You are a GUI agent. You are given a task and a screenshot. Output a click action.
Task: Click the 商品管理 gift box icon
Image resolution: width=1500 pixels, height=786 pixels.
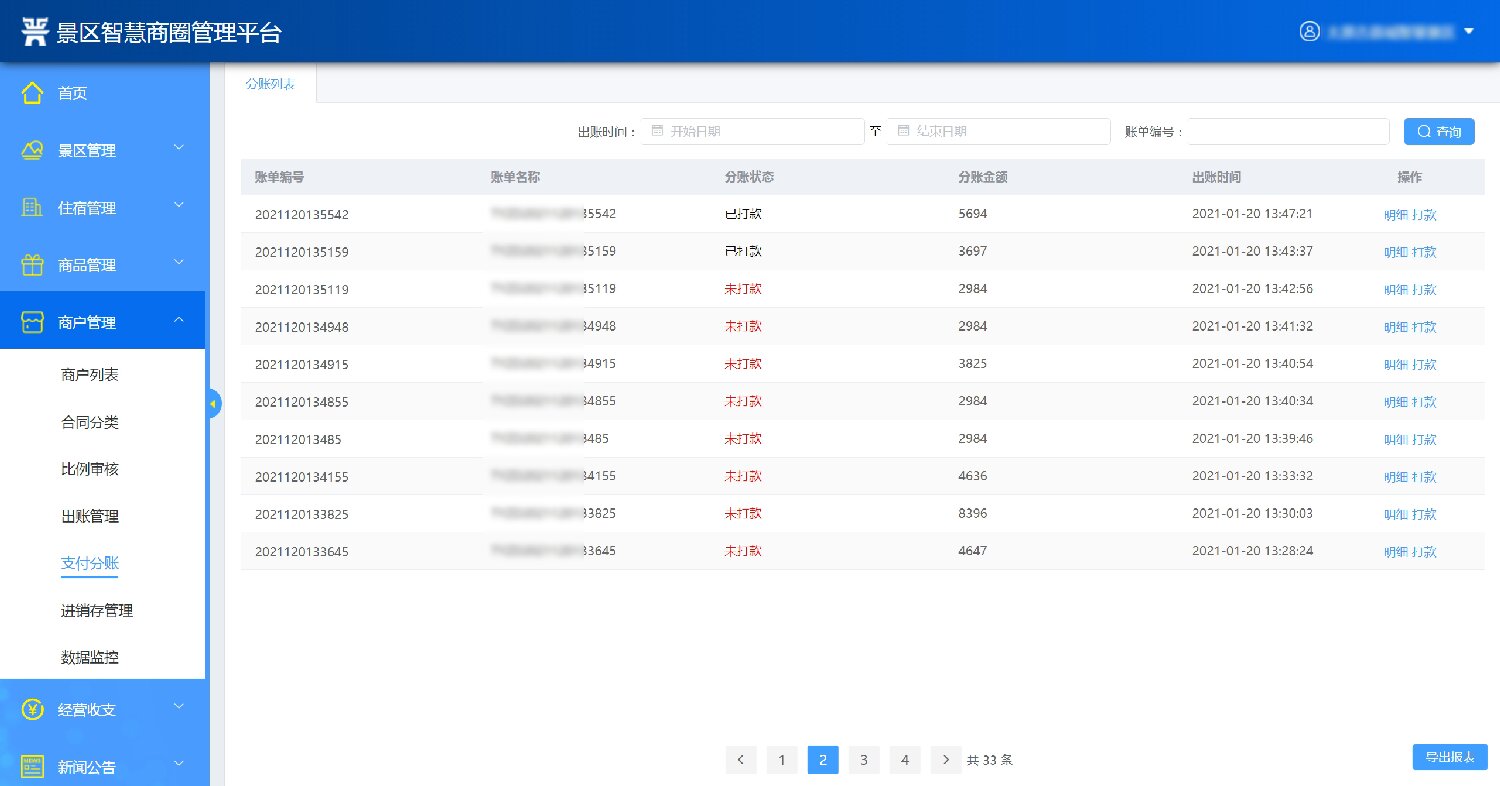click(33, 265)
